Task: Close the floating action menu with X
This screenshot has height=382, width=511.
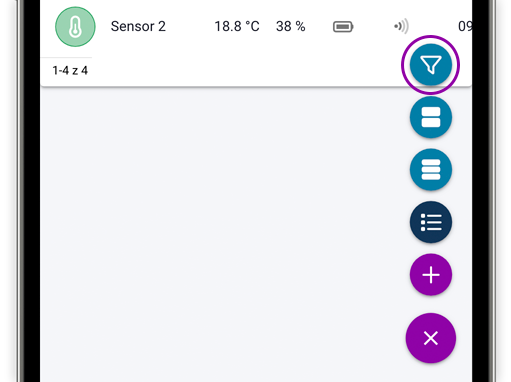Action: (431, 338)
